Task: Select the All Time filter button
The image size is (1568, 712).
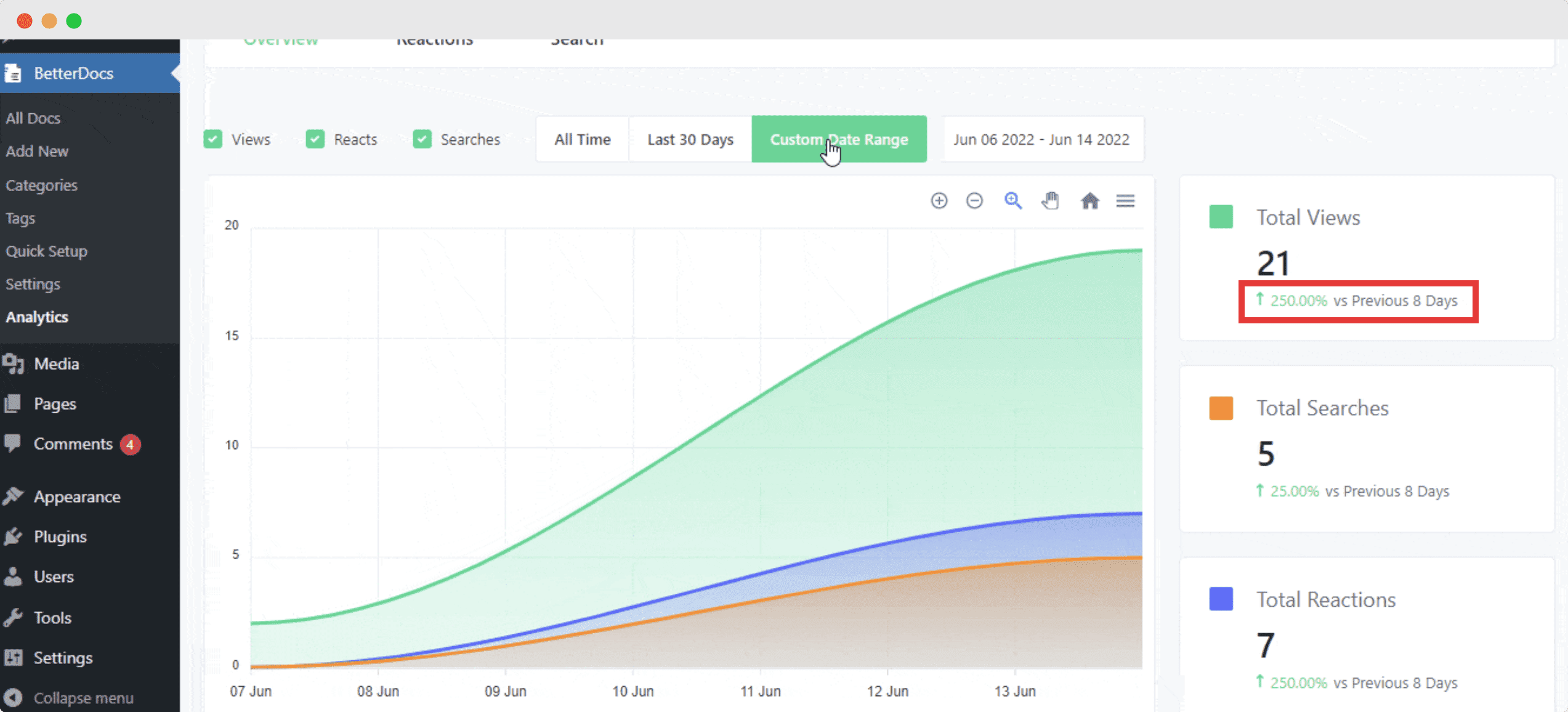Action: tap(581, 139)
